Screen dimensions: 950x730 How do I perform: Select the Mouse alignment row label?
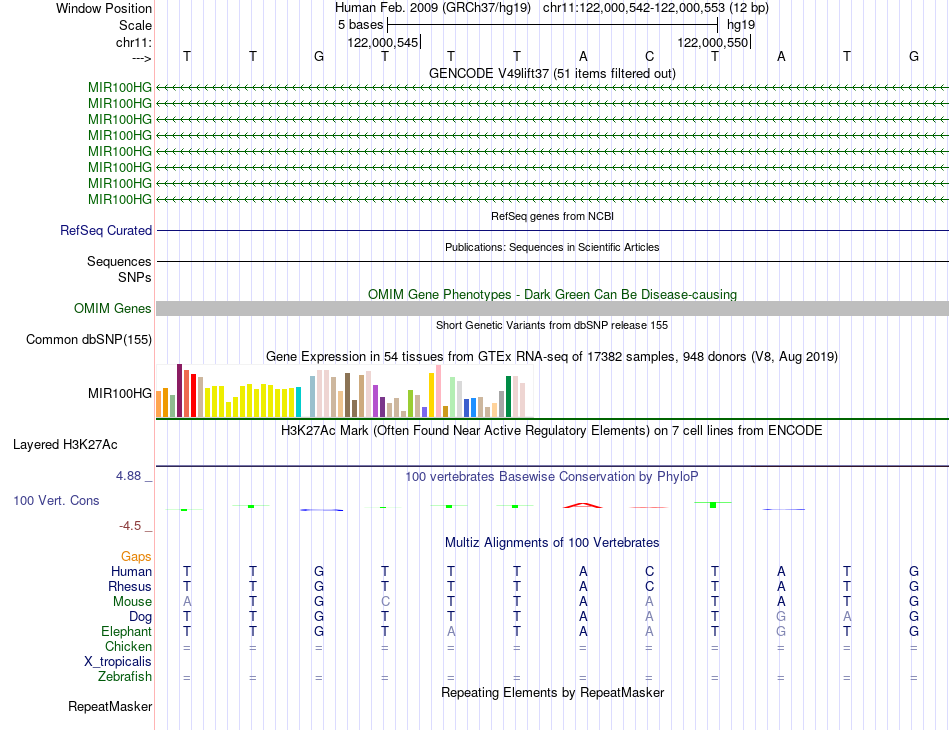132,602
